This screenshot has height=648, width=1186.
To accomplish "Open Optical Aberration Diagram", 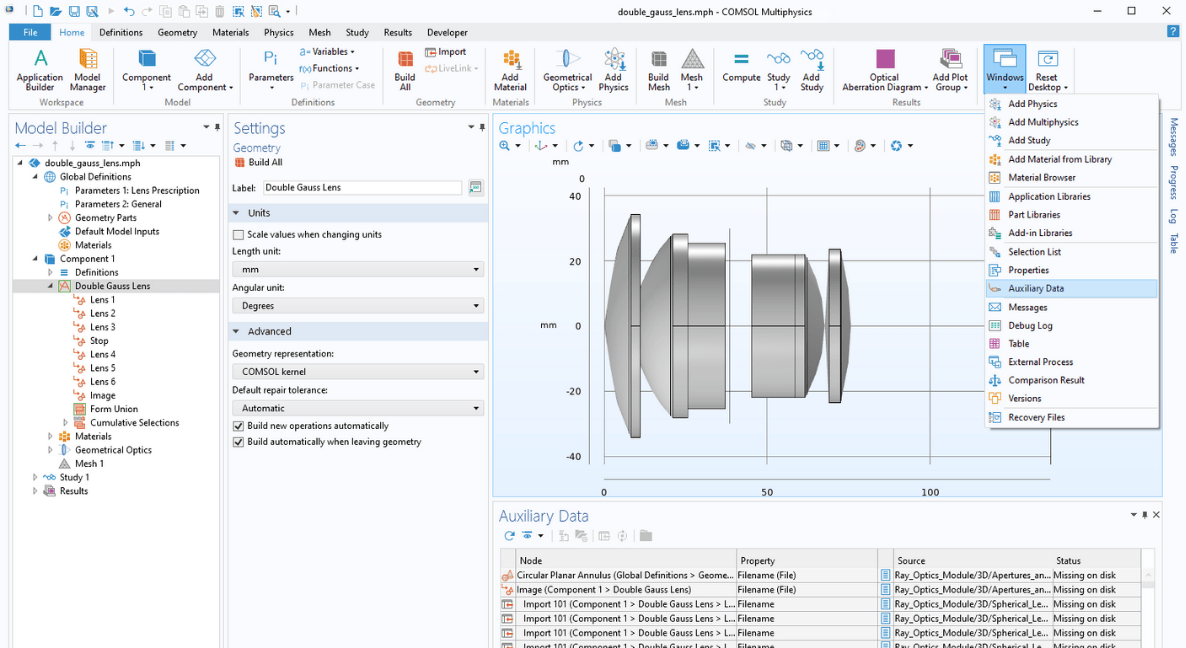I will (x=883, y=68).
